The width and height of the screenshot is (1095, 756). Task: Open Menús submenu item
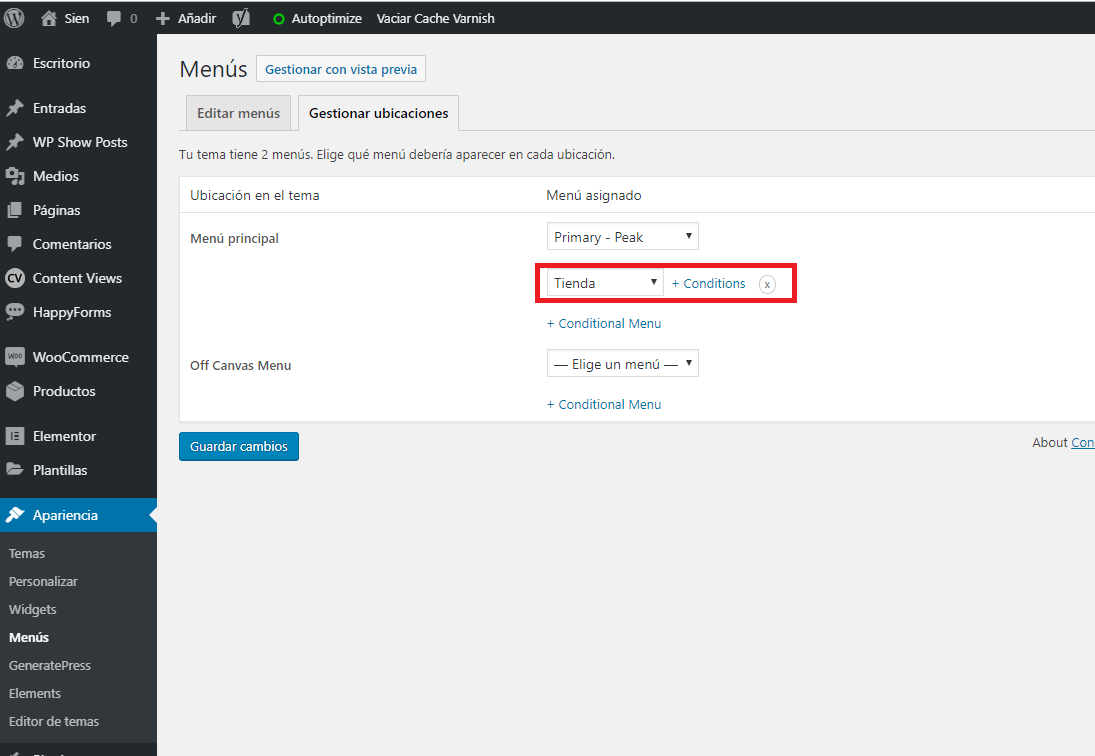pos(29,637)
